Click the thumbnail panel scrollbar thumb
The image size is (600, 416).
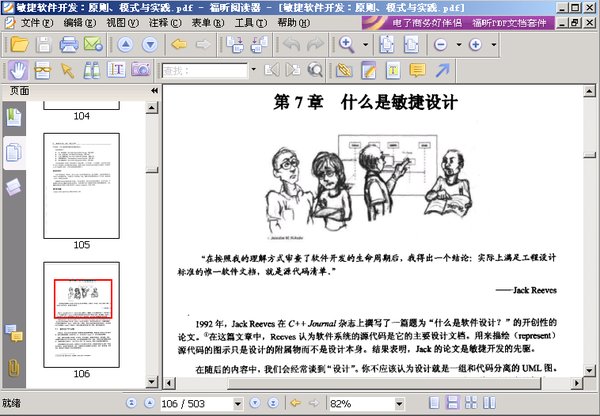(x=152, y=170)
